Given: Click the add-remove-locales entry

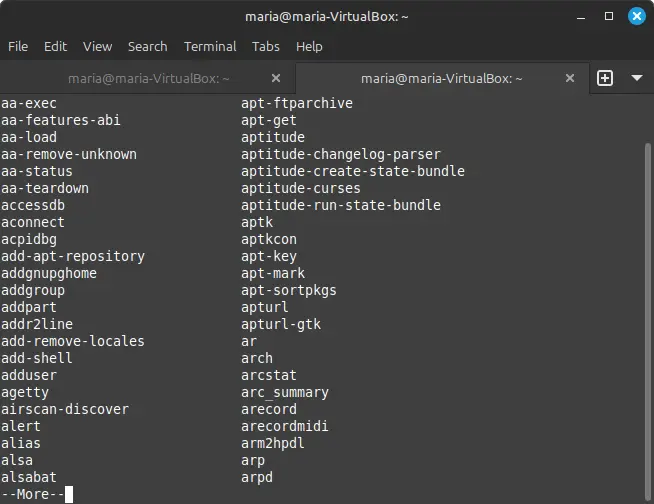Looking at the screenshot, I should coord(73,341).
